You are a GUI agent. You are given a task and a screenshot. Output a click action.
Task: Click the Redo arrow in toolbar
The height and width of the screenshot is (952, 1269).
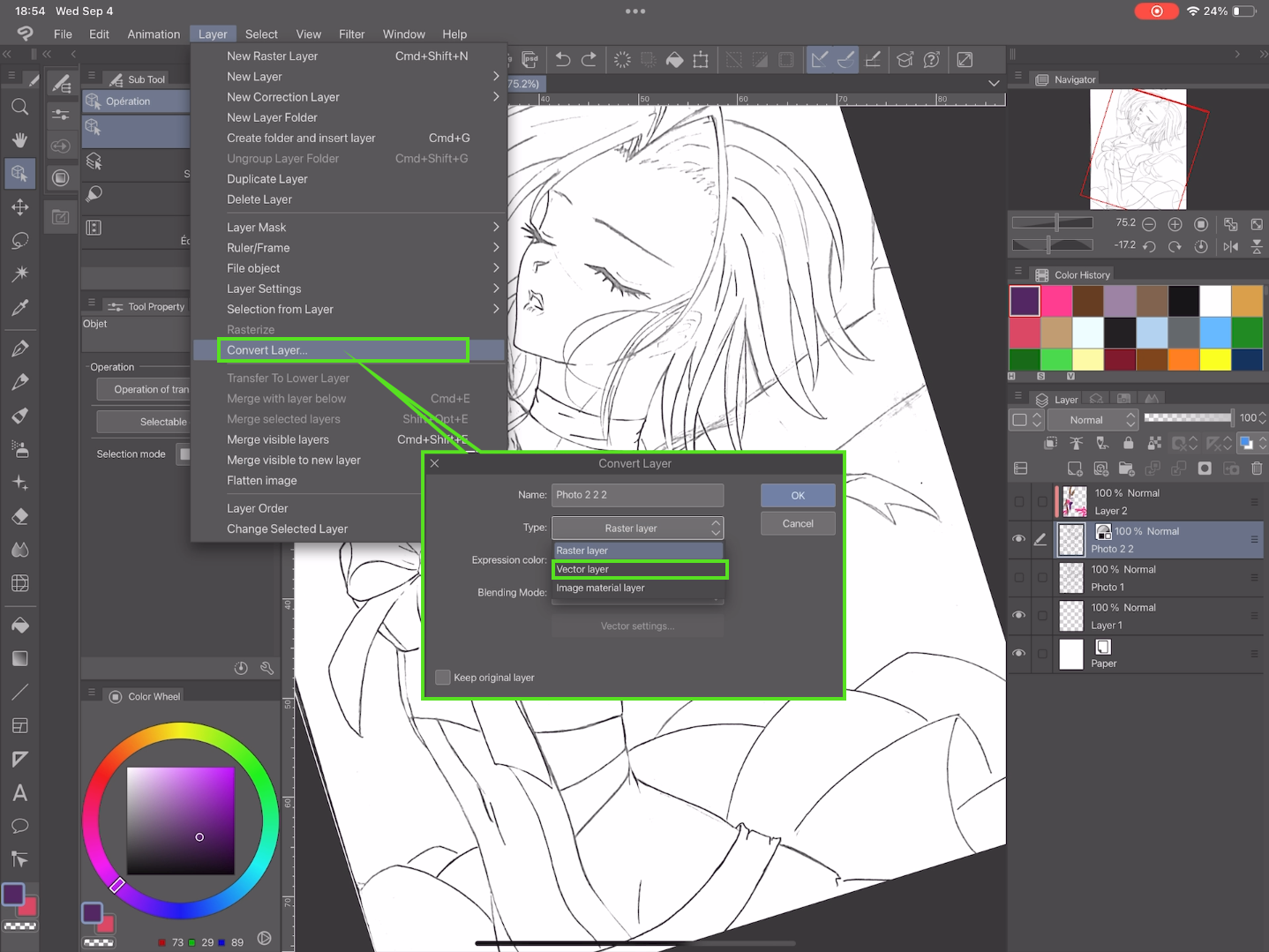[x=589, y=60]
